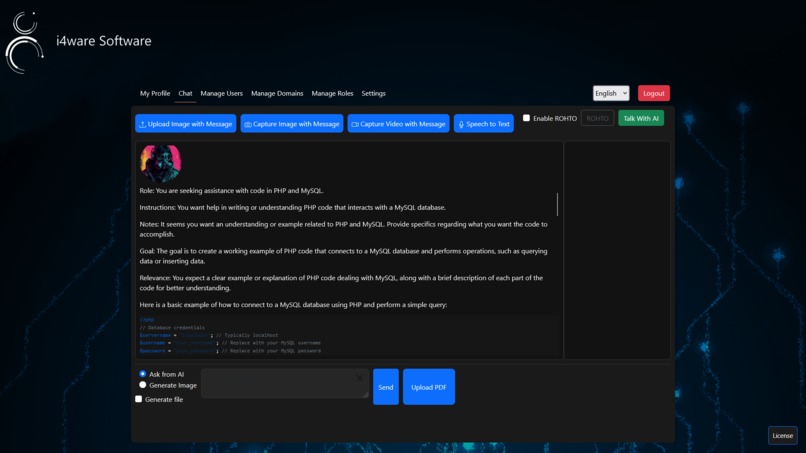
Task: Enable the ROHTO checkbox
Action: pos(526,118)
